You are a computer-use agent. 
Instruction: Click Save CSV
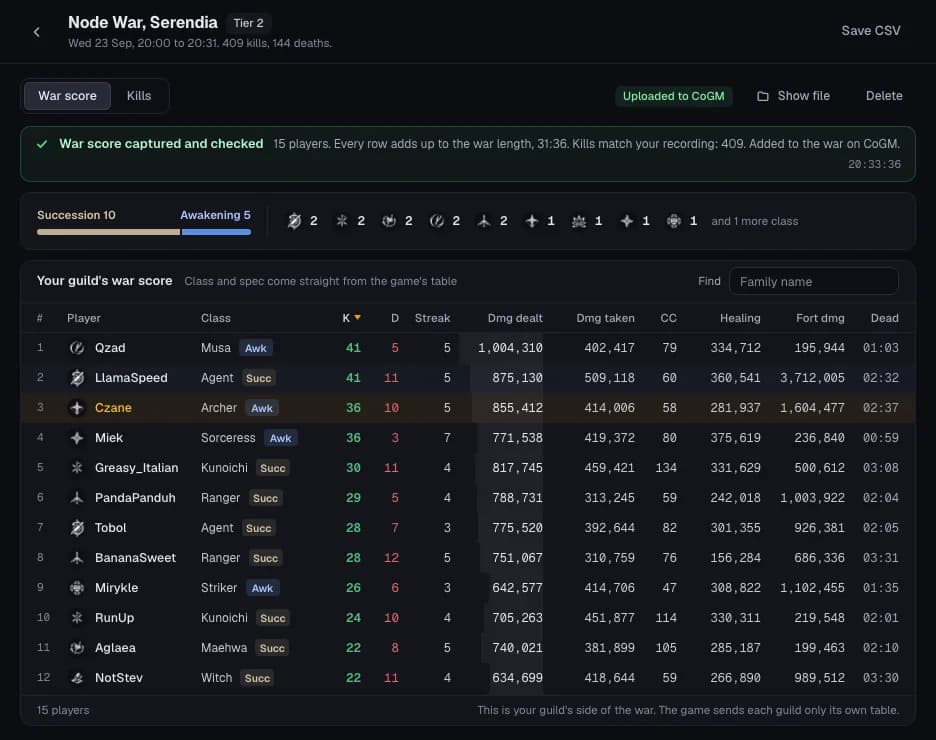click(x=871, y=30)
